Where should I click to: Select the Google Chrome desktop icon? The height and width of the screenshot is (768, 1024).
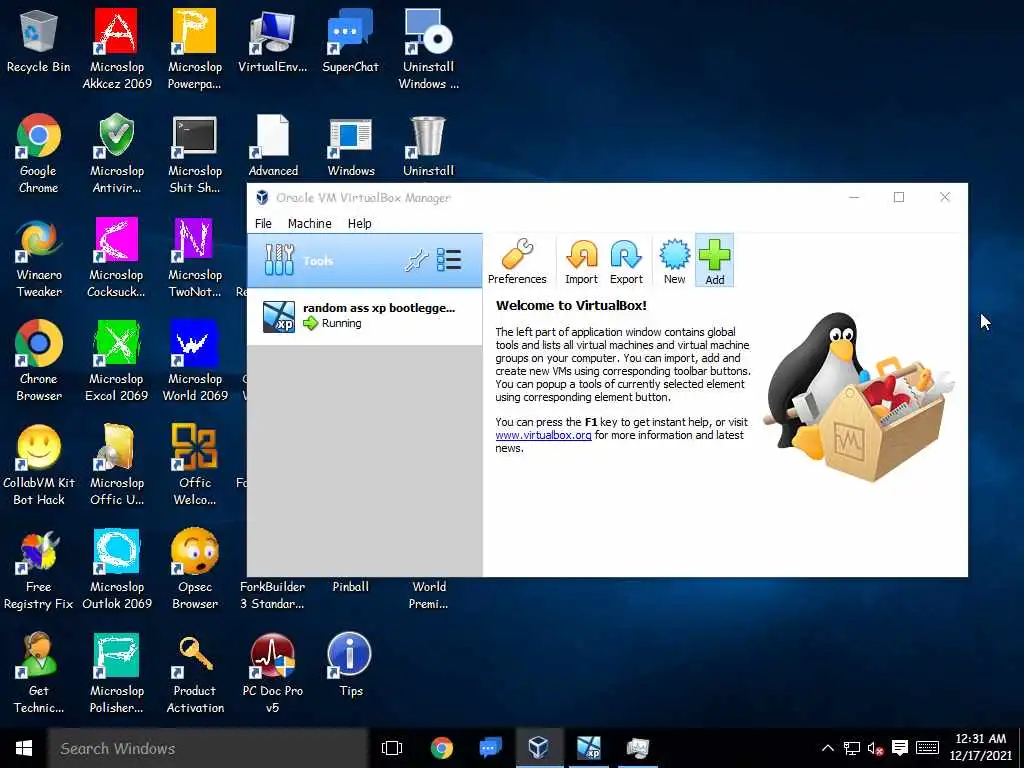coord(39,153)
